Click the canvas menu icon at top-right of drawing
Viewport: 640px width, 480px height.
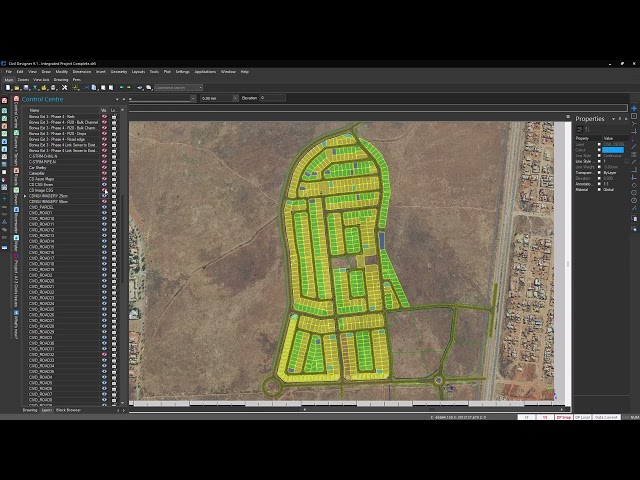click(568, 117)
